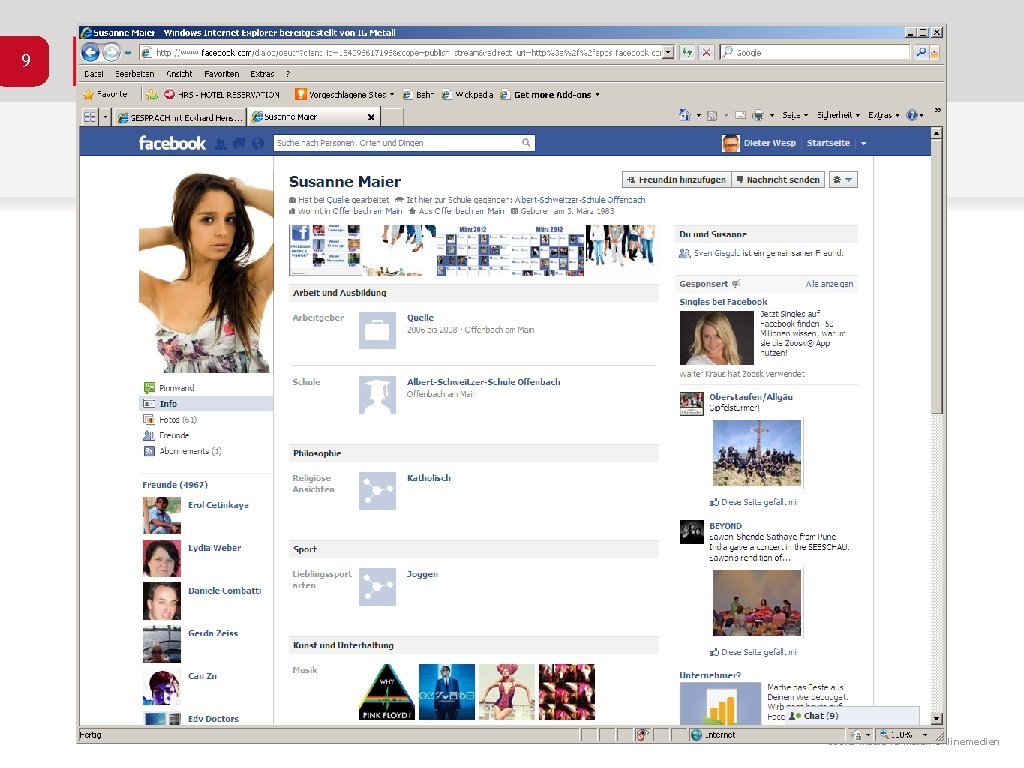Click Freundin hinzufügen button
The height and width of the screenshot is (768, 1024).
coord(676,180)
